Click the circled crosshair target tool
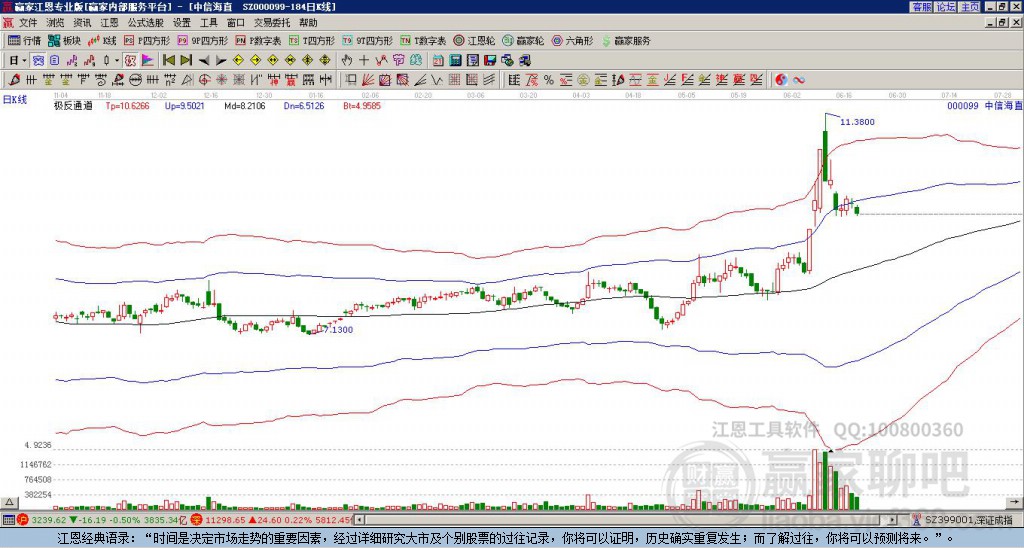The height and width of the screenshot is (548, 1024). [202, 80]
